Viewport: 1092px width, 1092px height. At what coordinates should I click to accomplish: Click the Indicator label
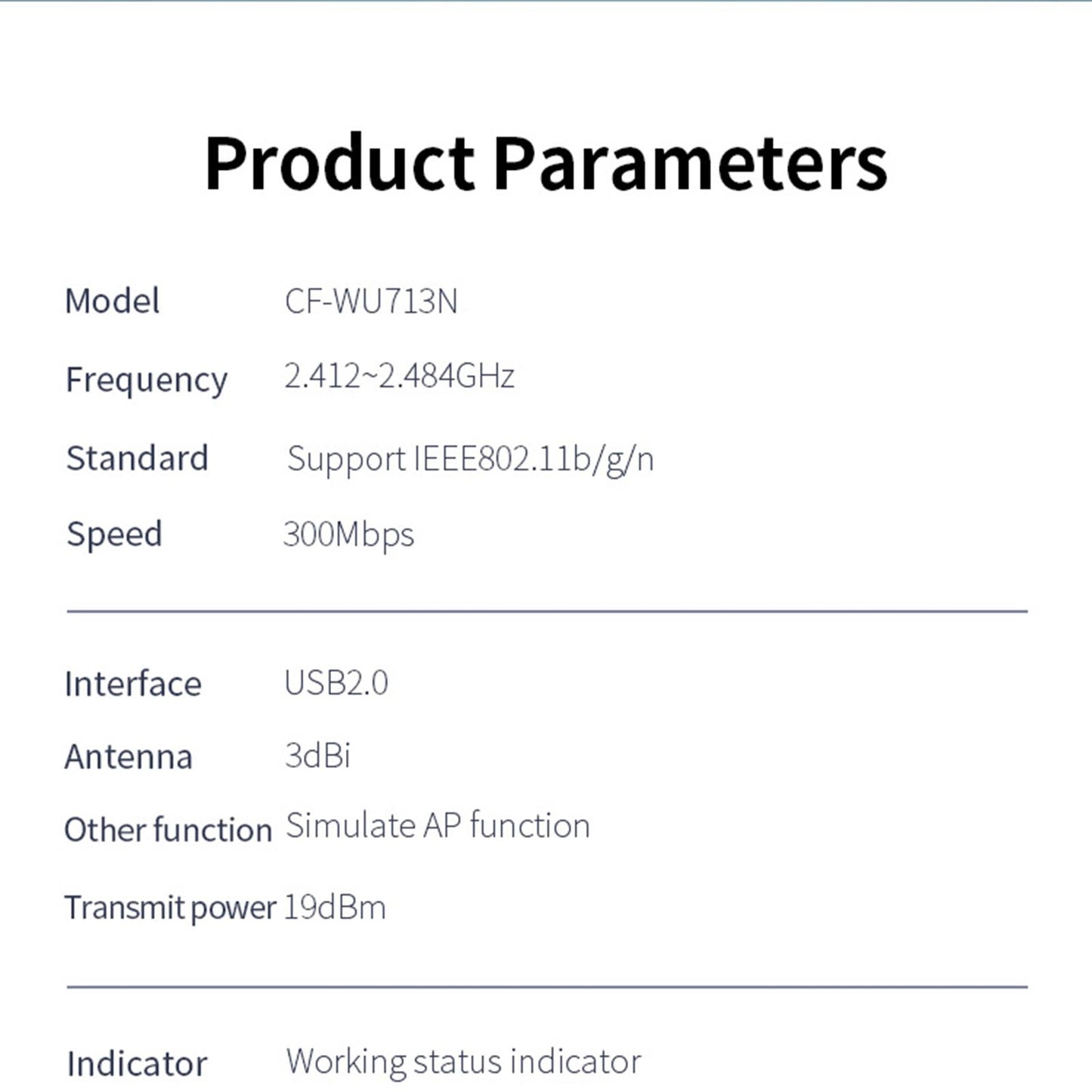point(137,1064)
